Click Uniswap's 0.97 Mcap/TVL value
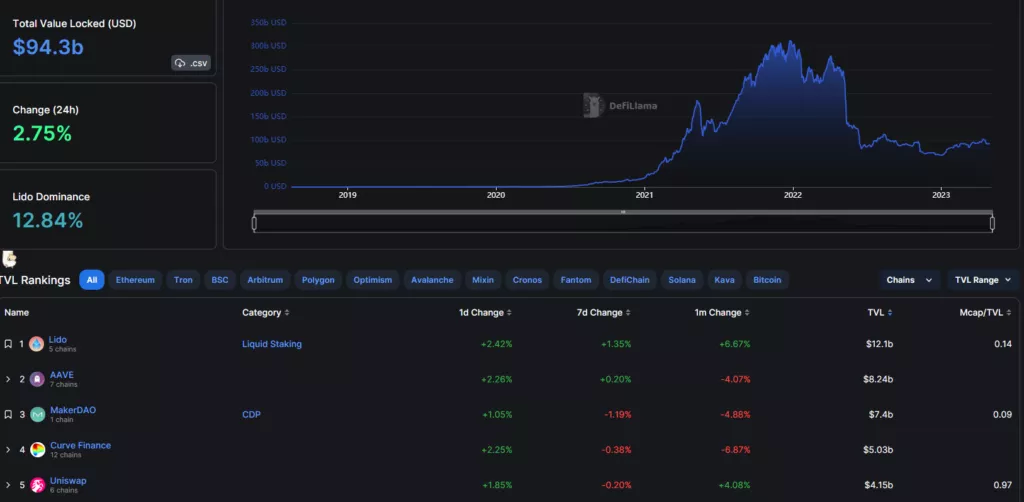Viewport: 1024px width, 502px height. click(1002, 485)
